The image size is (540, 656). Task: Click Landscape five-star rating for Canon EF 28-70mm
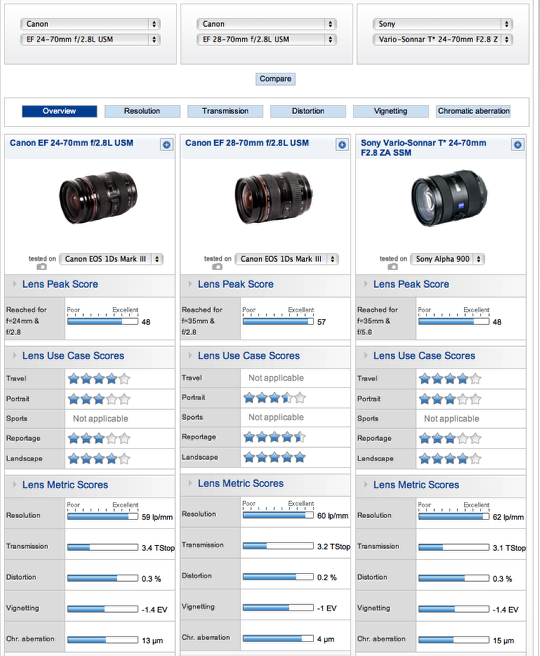274,457
